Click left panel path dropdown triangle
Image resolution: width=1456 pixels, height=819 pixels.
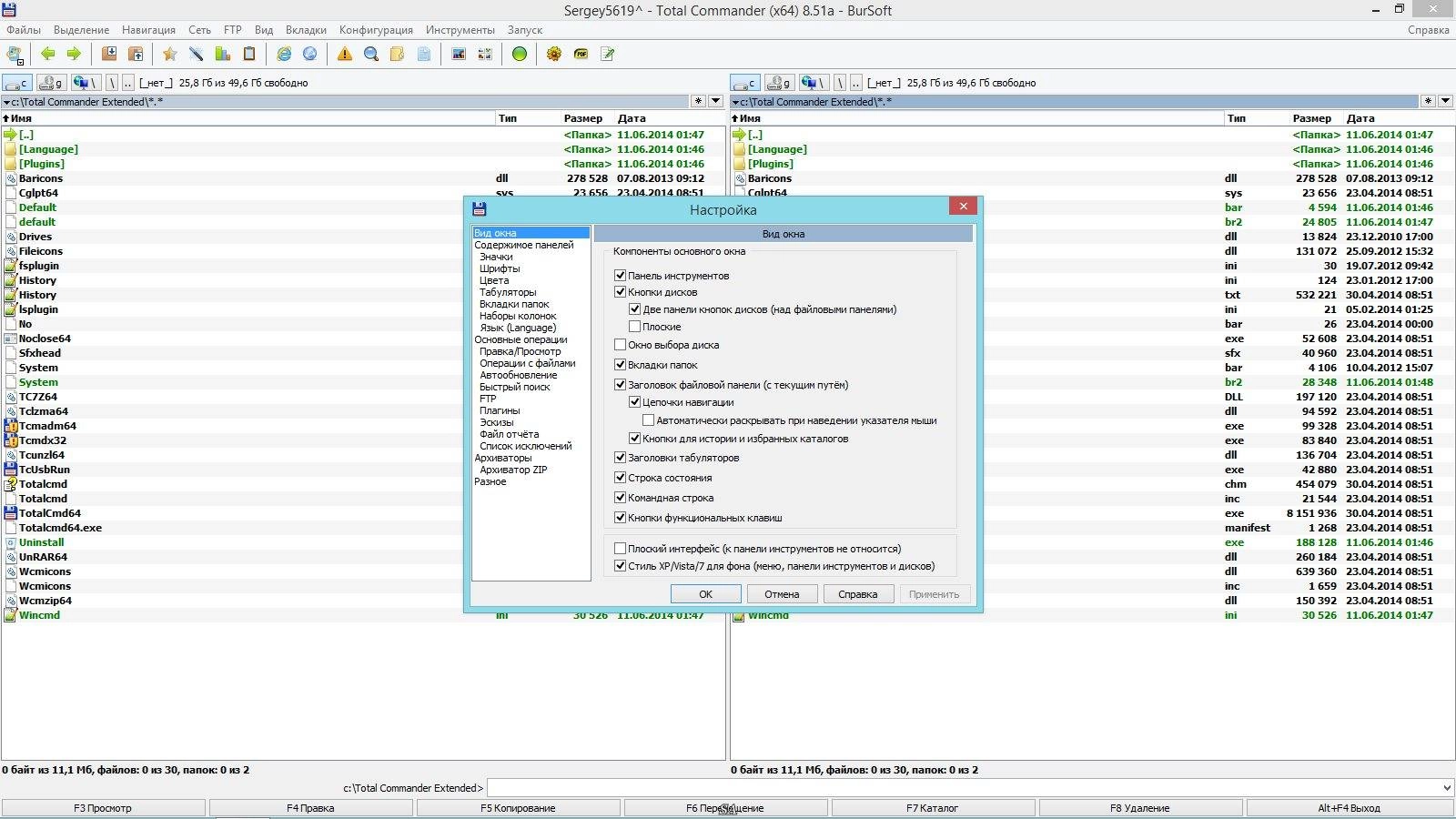(x=7, y=103)
